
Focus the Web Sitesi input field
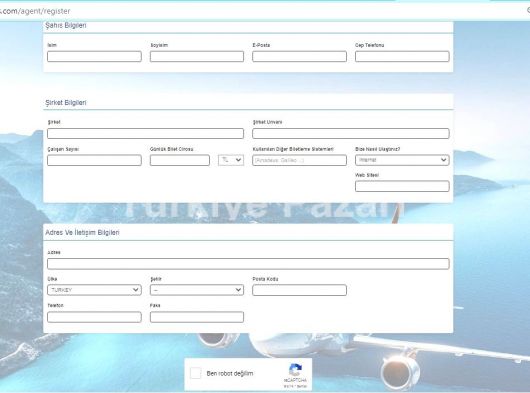(402, 186)
